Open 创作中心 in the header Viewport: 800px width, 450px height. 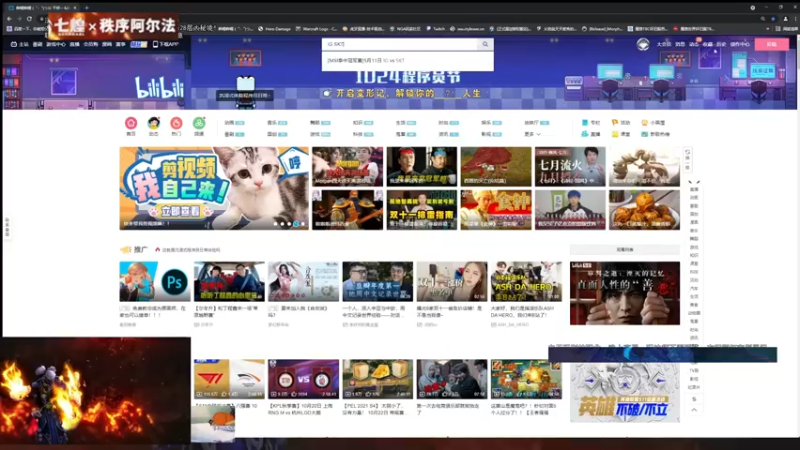739,44
